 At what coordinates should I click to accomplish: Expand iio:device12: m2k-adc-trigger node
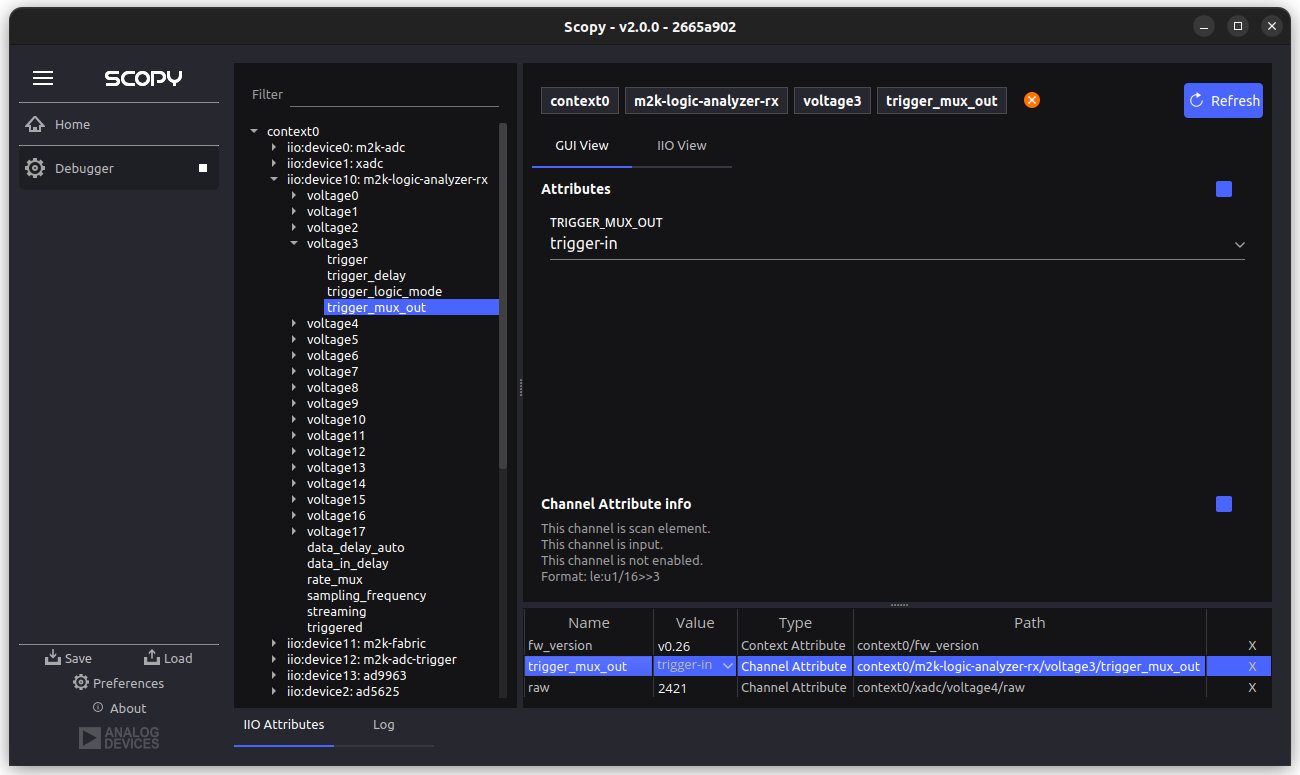(274, 659)
